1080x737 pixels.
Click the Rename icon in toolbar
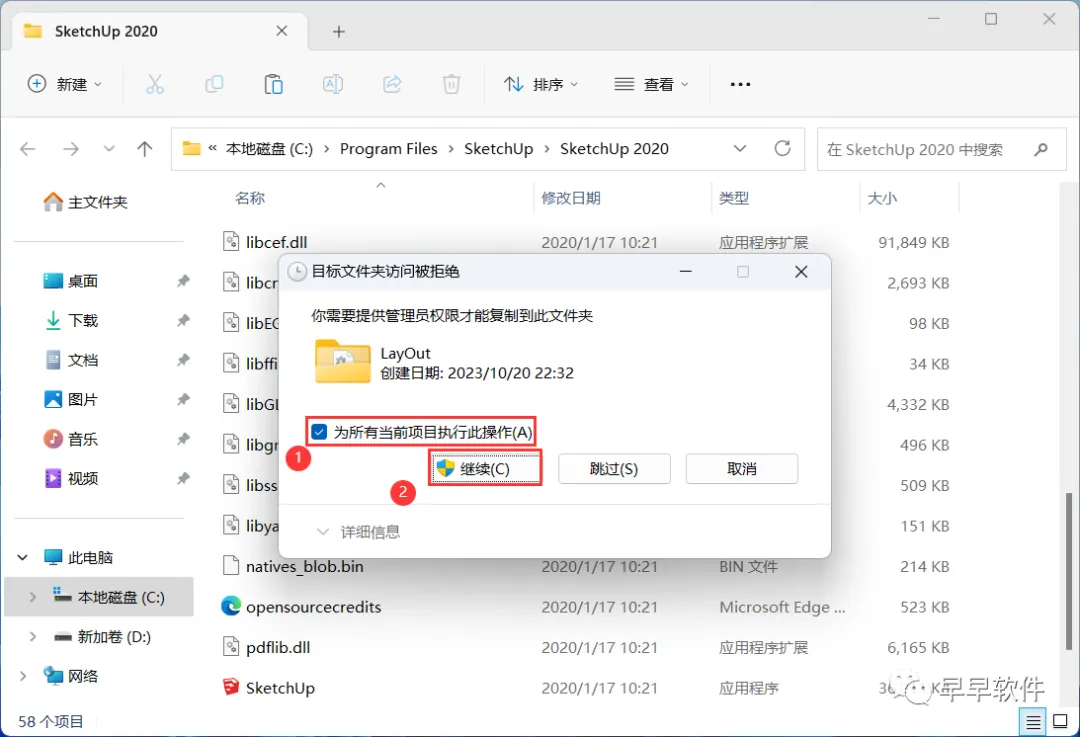coord(333,84)
